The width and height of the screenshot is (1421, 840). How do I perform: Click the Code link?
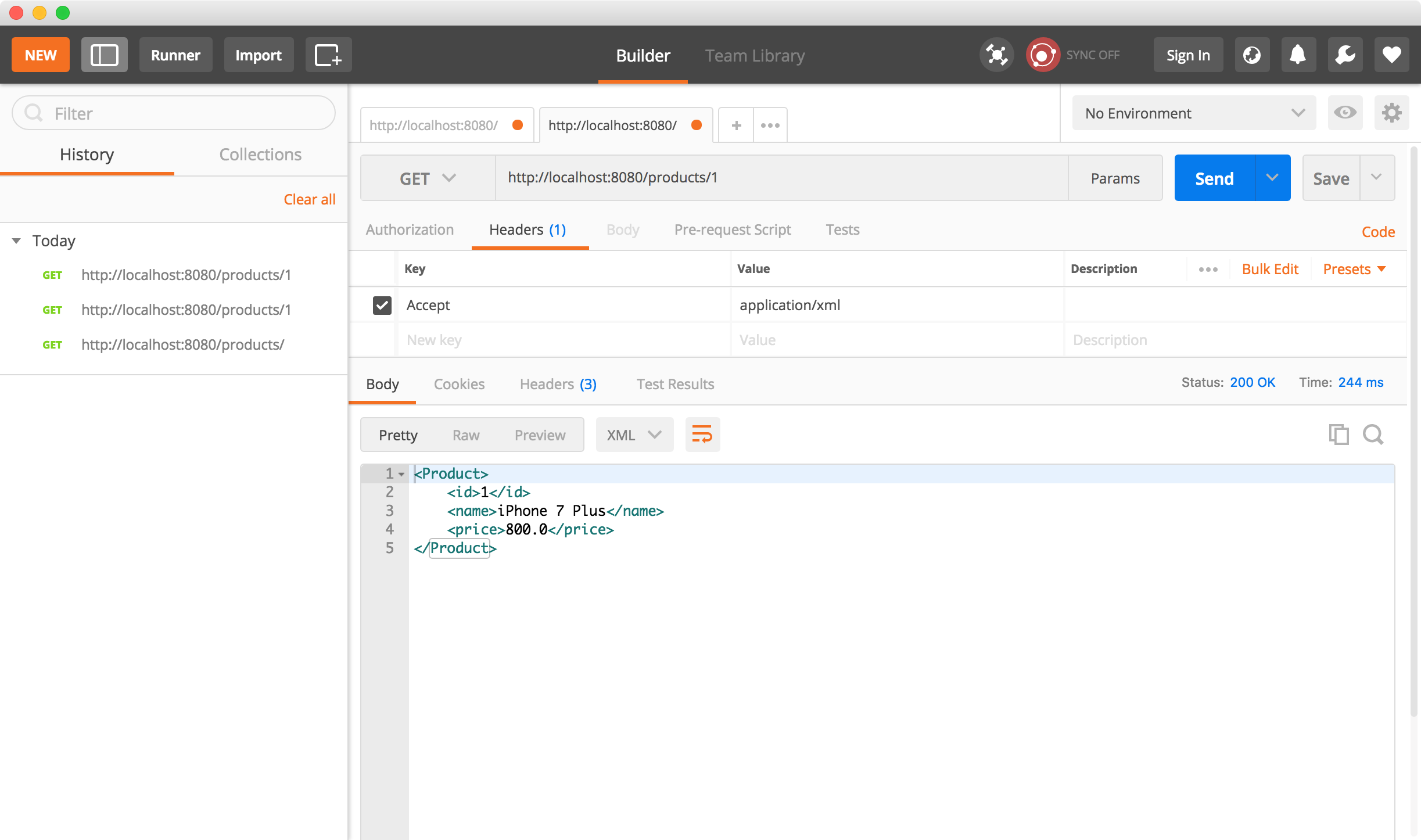point(1378,232)
